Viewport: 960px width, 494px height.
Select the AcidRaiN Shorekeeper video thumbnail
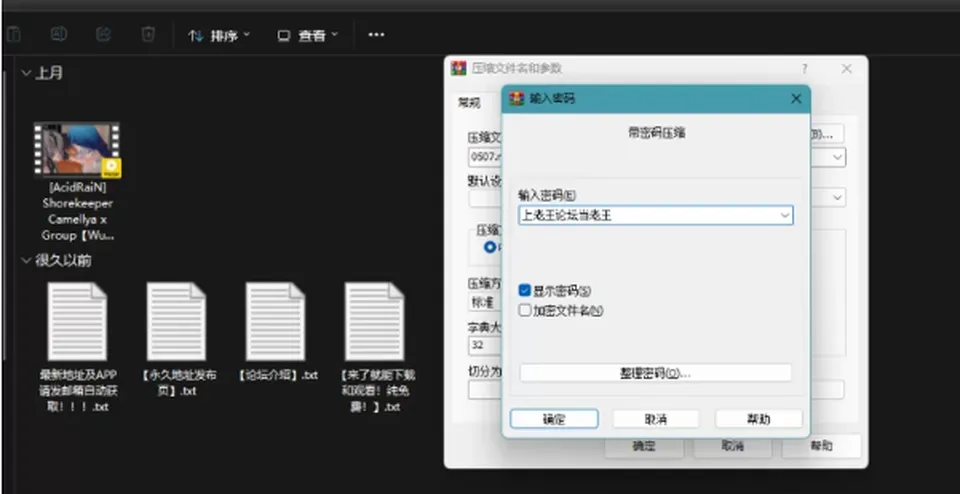pyautogui.click(x=77, y=150)
